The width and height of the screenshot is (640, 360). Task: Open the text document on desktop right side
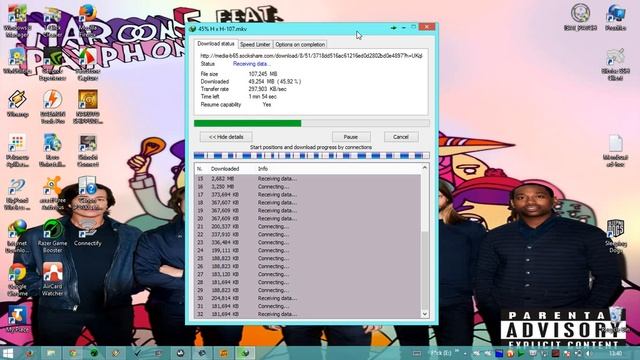[x=616, y=151]
